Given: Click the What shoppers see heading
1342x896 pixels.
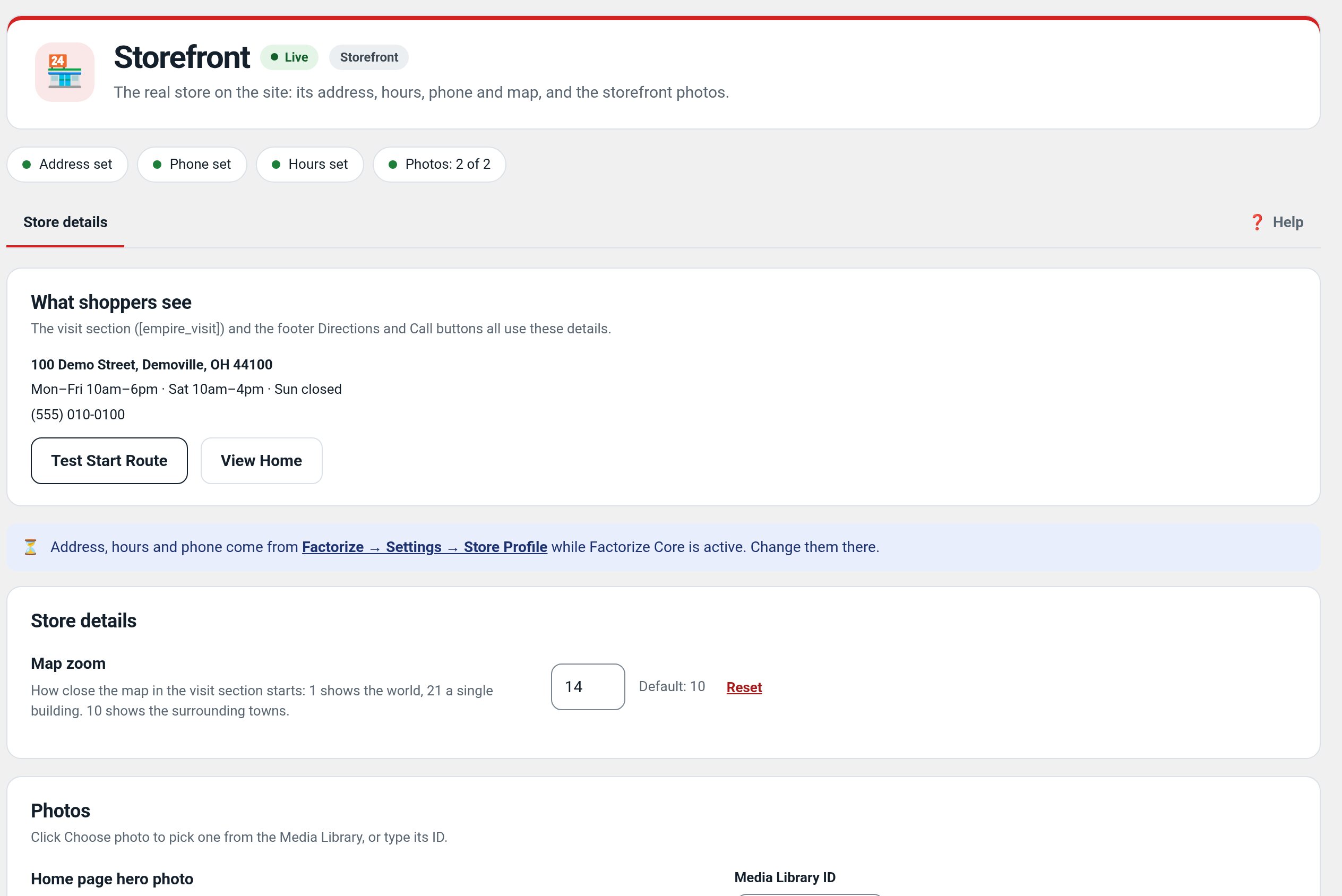Looking at the screenshot, I should tap(111, 302).
